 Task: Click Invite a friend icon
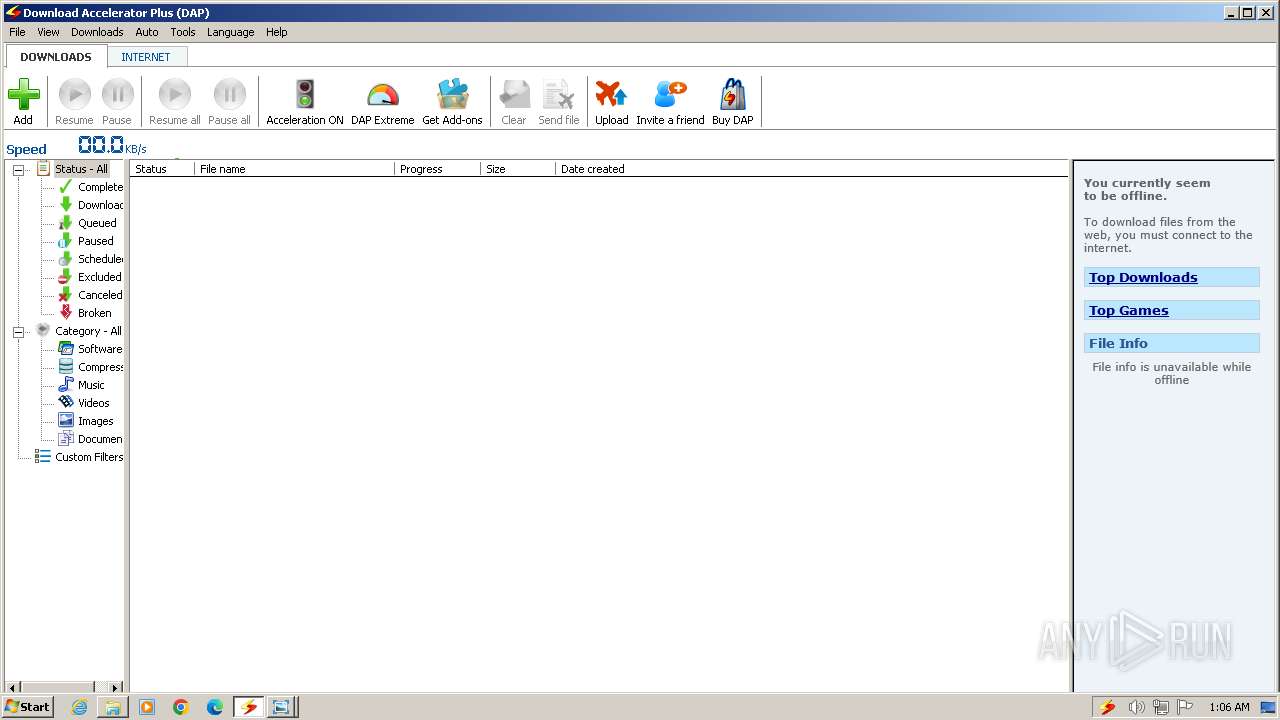coord(670,95)
